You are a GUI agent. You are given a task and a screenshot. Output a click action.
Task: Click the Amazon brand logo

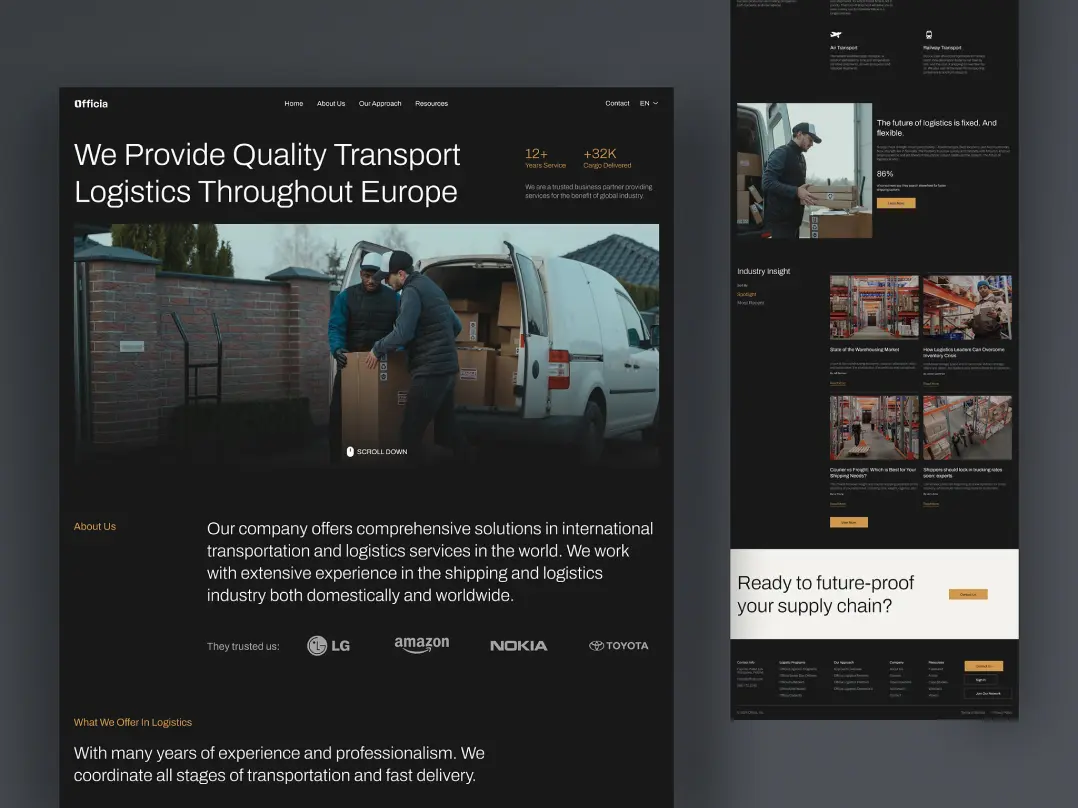(421, 645)
